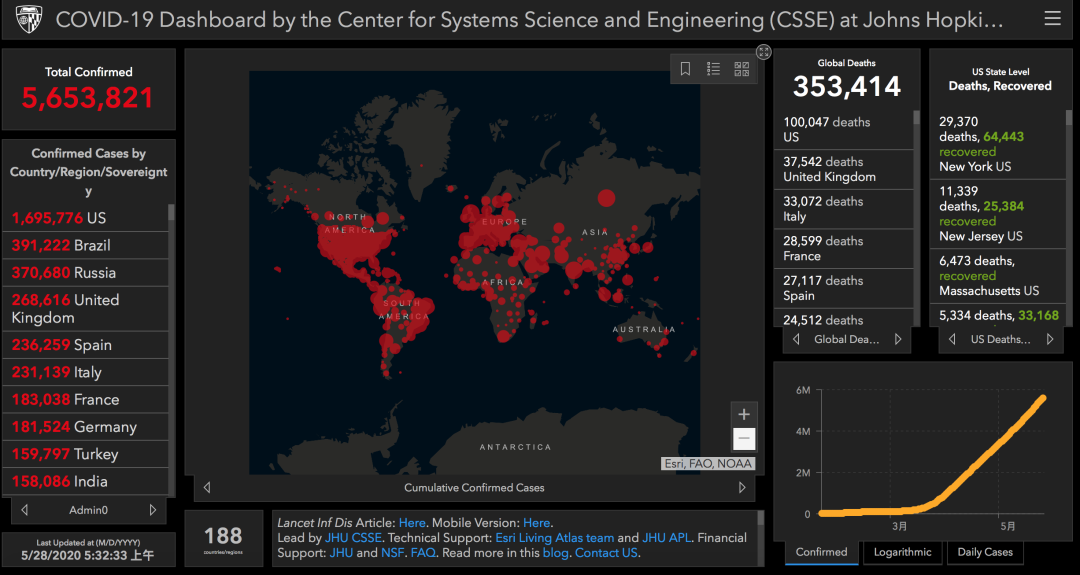Select France in confirmed cases list

[x=85, y=399]
